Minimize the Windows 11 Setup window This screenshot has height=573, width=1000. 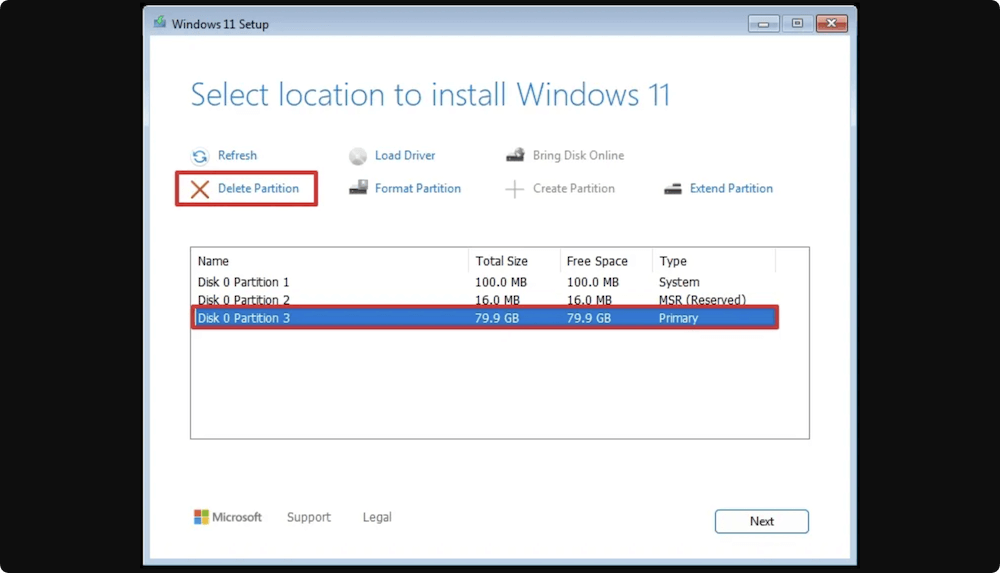(x=763, y=24)
